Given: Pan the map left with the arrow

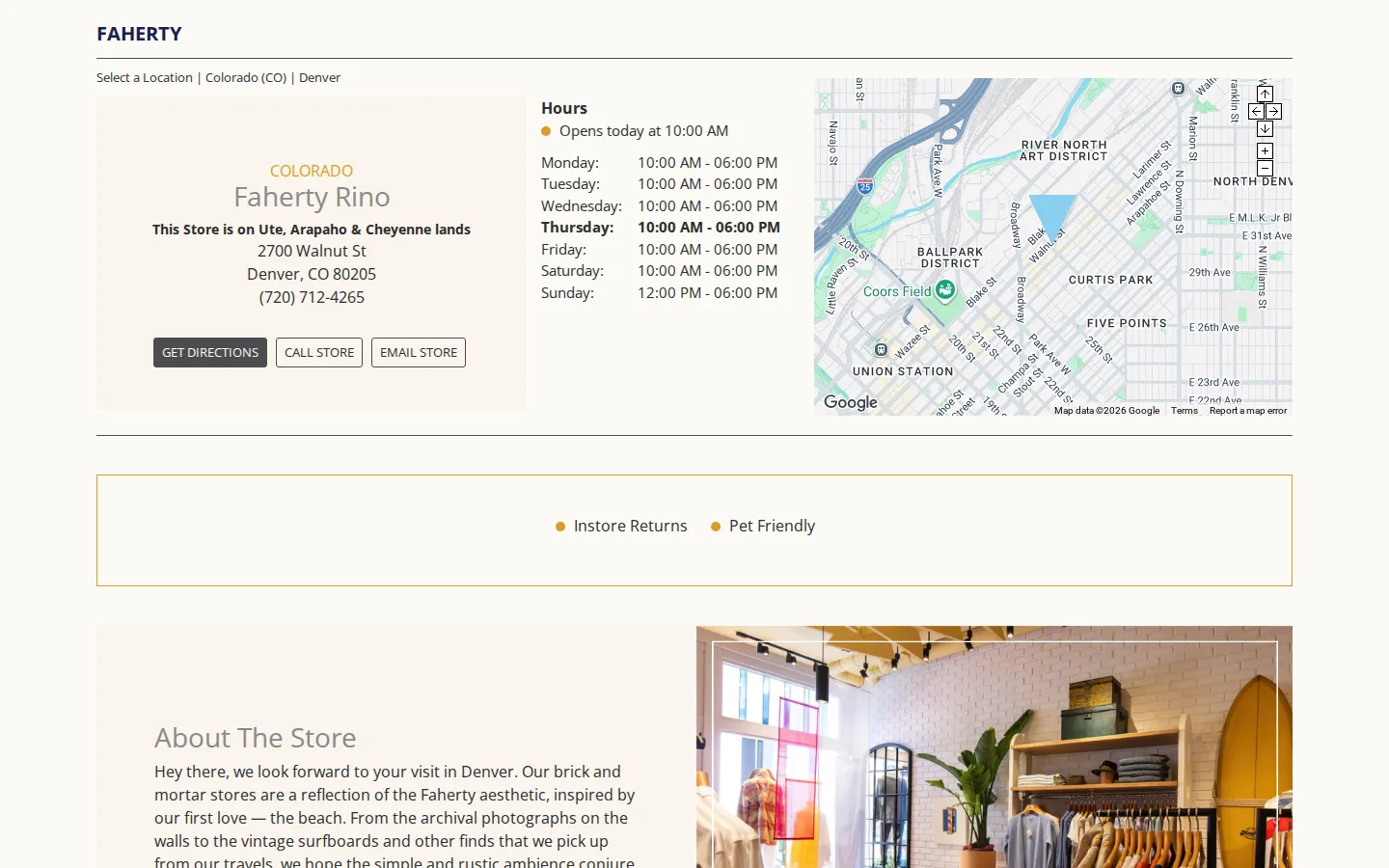Looking at the screenshot, I should (1256, 112).
